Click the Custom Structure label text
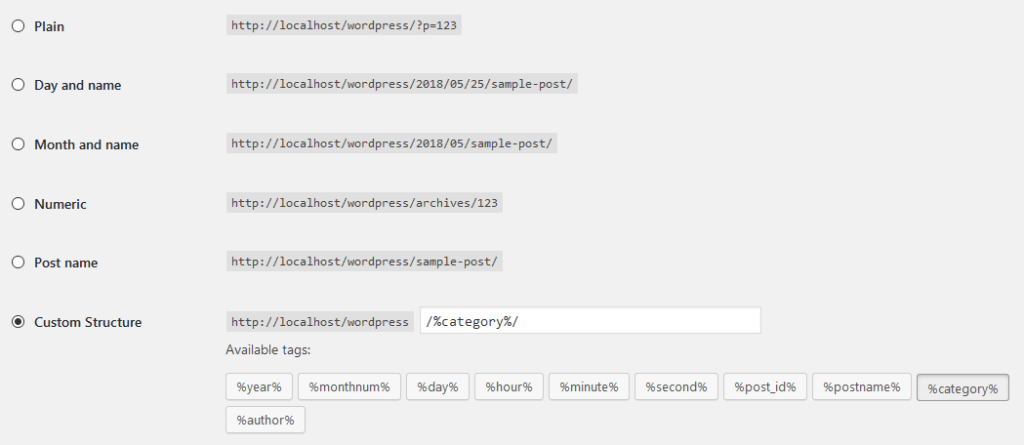The height and width of the screenshot is (445, 1024). click(88, 322)
